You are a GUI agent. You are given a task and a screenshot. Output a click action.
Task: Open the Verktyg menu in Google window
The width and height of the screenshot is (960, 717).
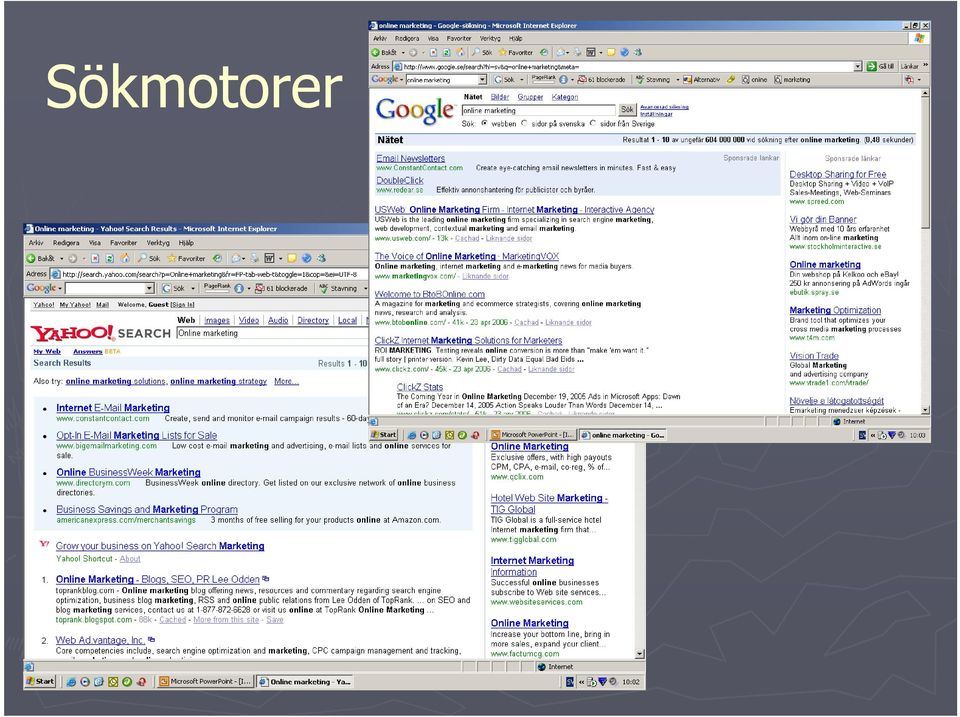point(490,38)
